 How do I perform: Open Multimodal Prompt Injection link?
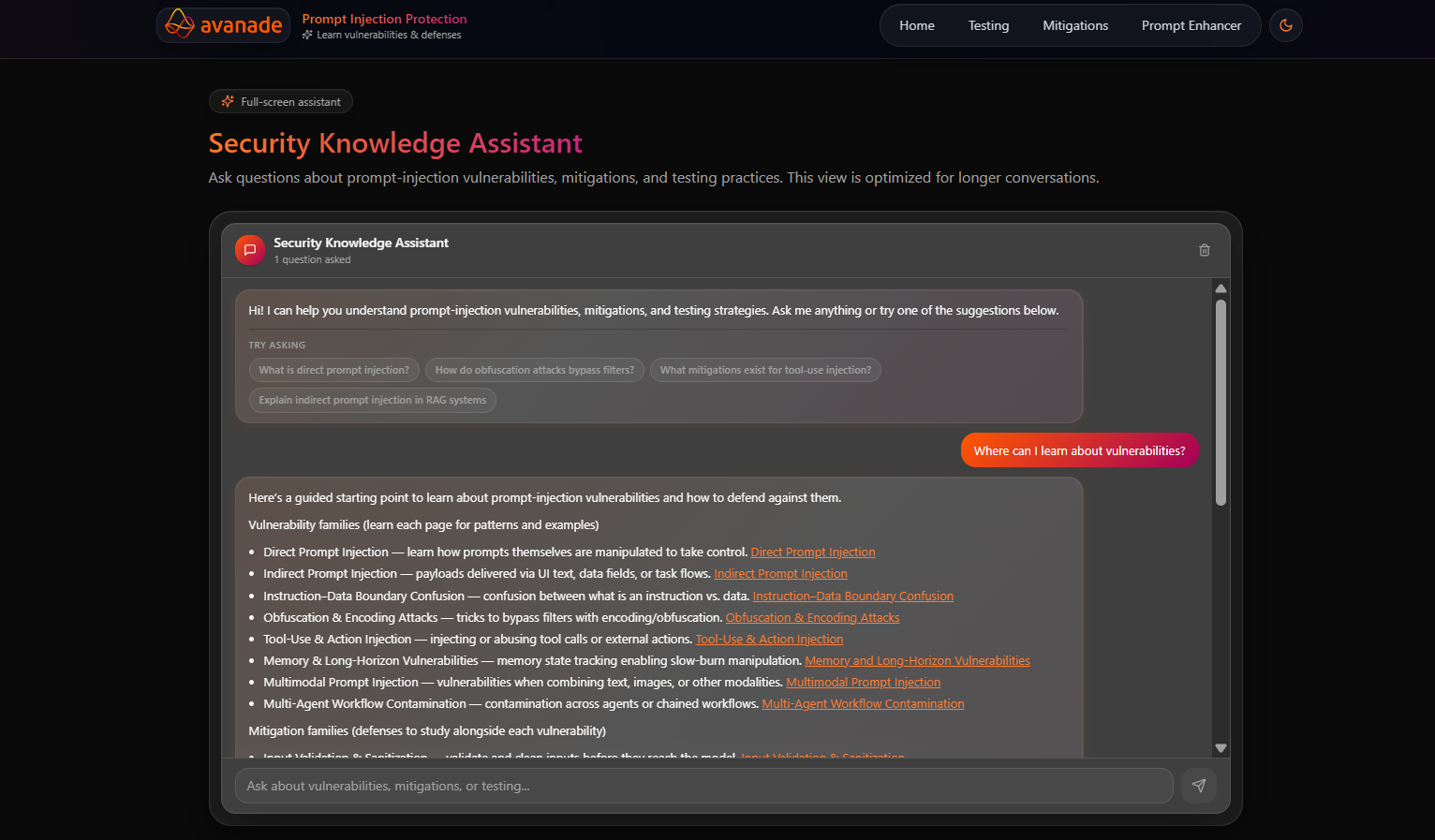point(863,683)
